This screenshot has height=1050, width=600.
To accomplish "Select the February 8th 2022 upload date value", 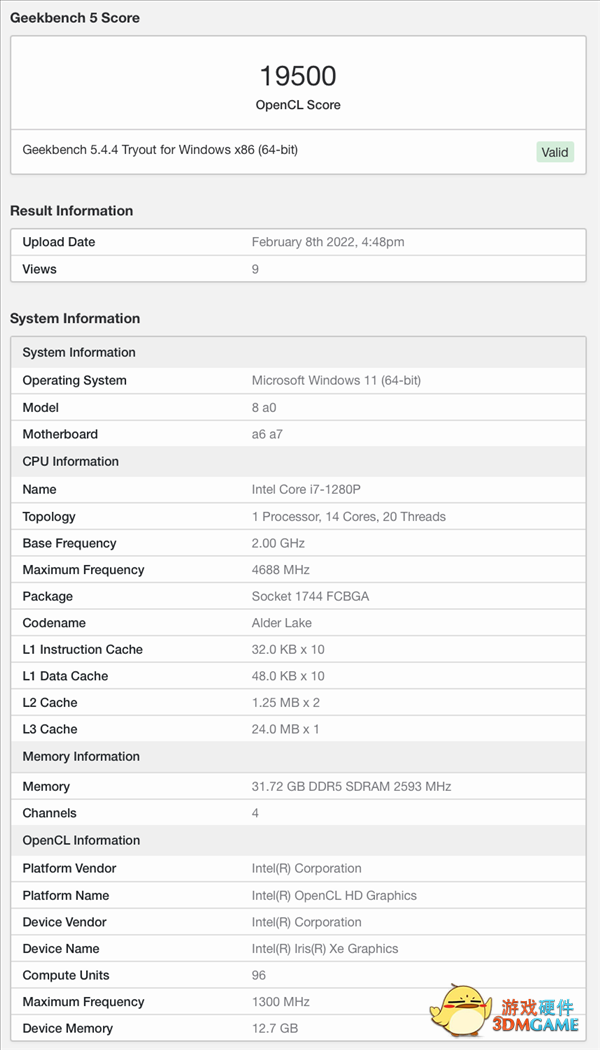I will point(328,242).
